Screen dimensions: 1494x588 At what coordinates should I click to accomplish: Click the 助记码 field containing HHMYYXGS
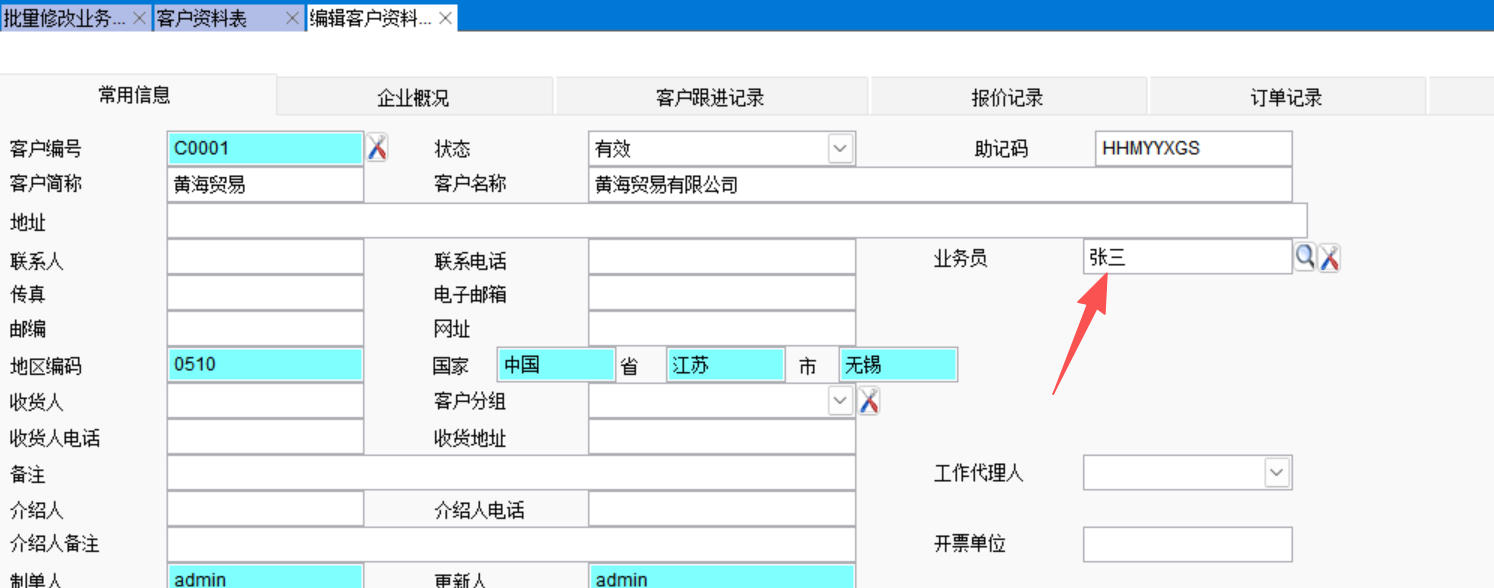click(x=1193, y=149)
